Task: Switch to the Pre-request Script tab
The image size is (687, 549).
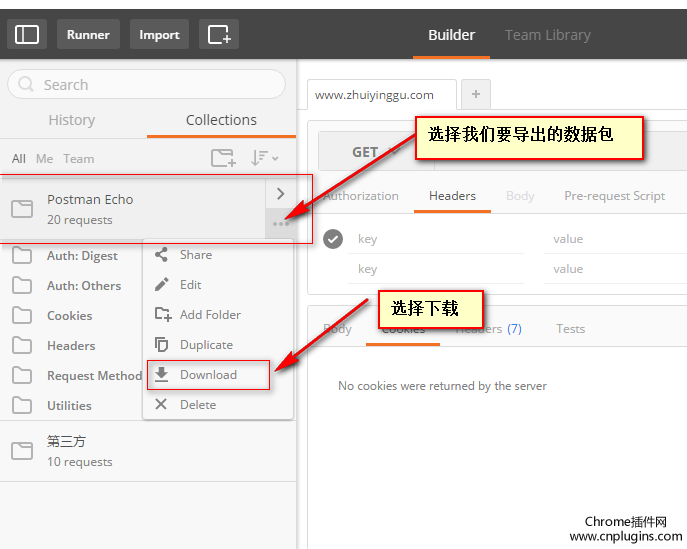Action: [614, 196]
